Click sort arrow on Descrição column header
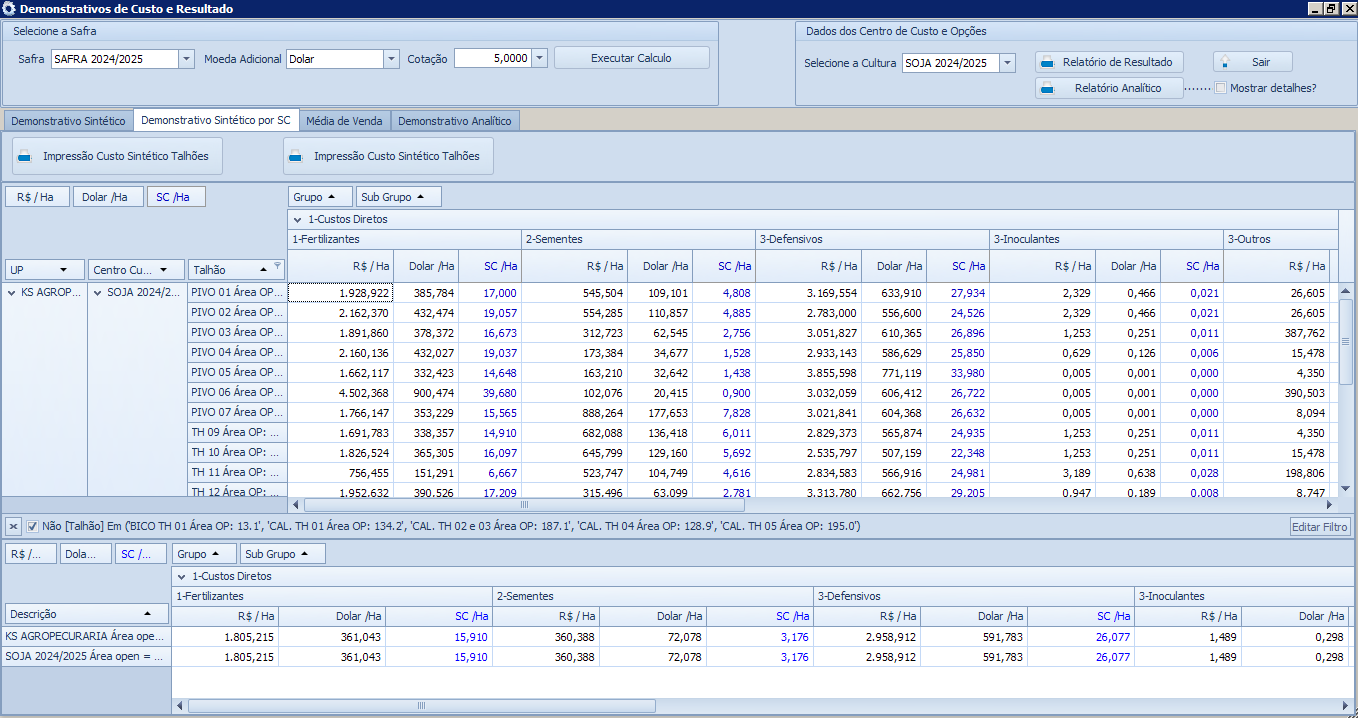The width and height of the screenshot is (1358, 718). point(148,614)
